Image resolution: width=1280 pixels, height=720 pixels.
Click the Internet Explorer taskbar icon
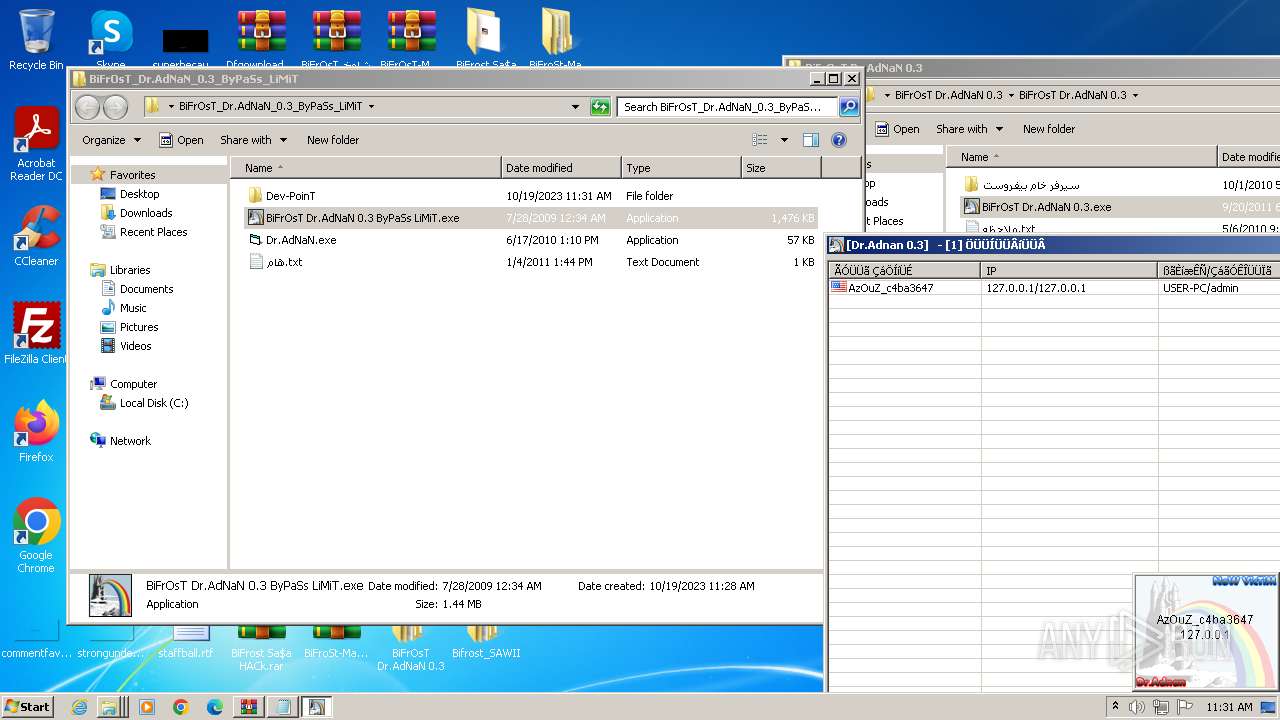(x=80, y=707)
